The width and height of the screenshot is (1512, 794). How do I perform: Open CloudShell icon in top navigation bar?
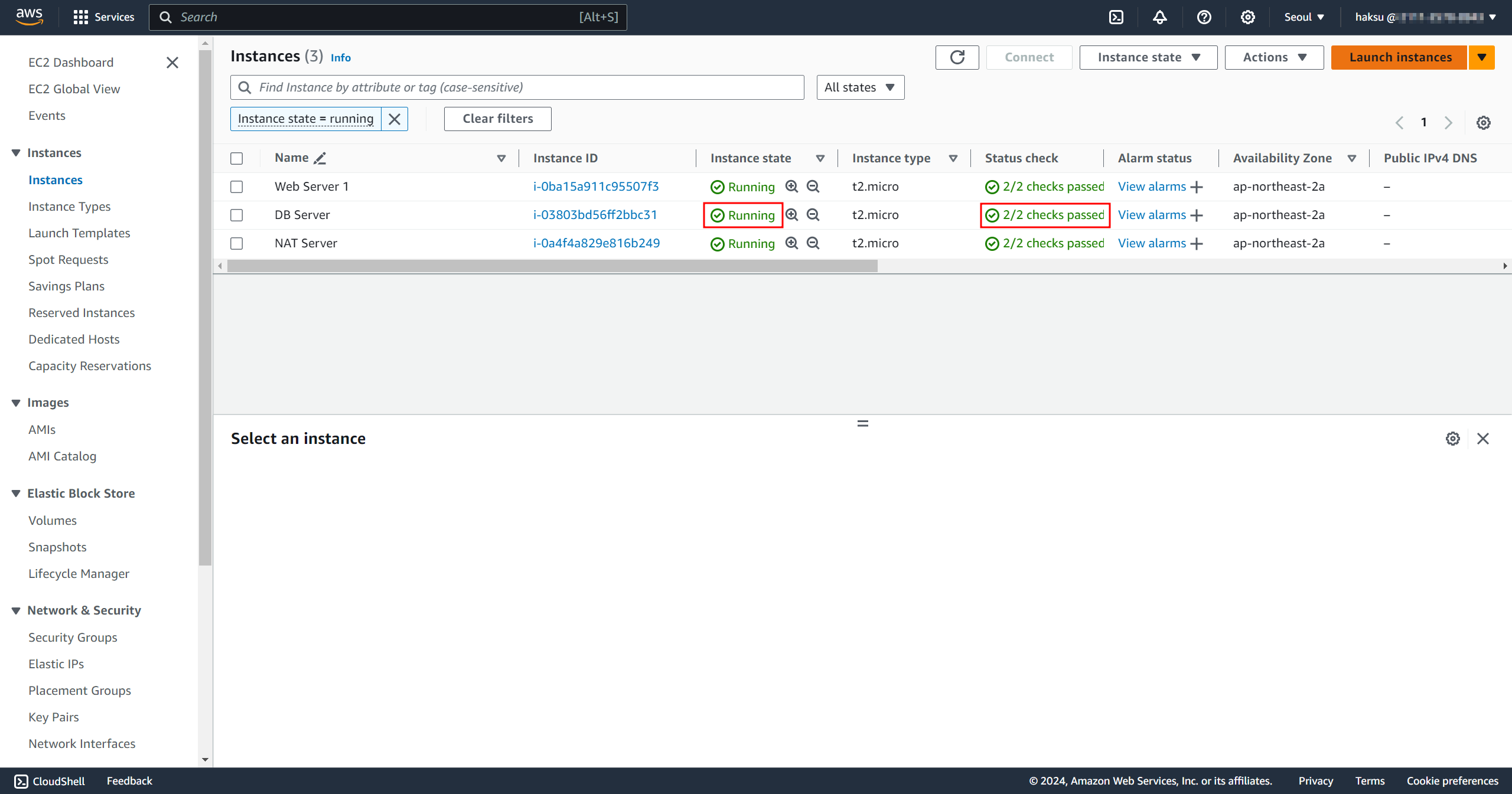1116,17
